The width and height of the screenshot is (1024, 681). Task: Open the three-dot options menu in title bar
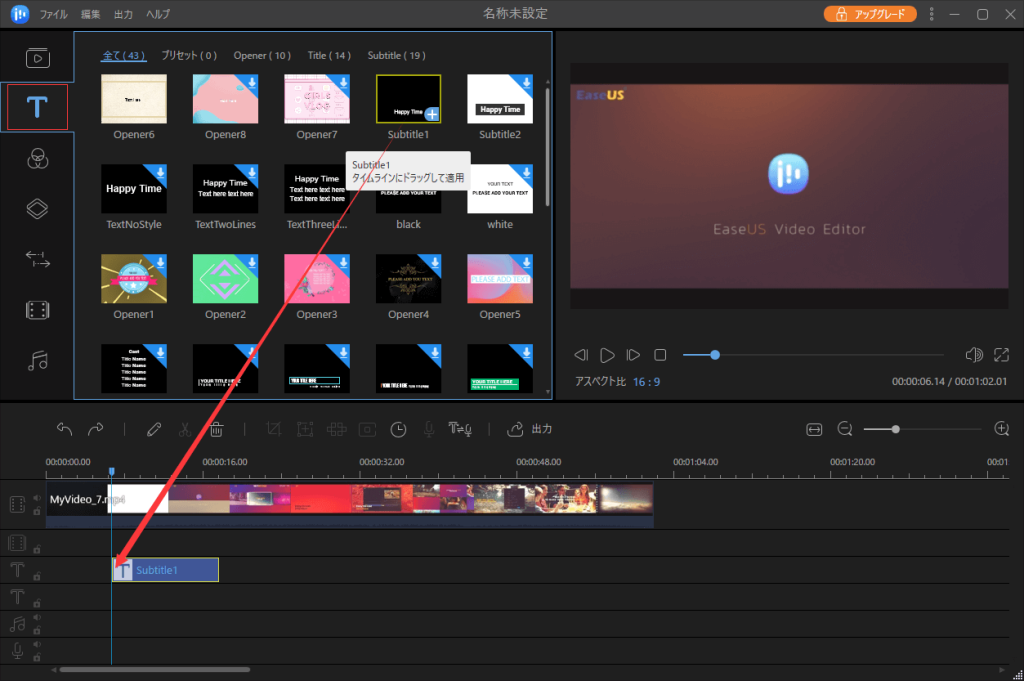point(932,14)
